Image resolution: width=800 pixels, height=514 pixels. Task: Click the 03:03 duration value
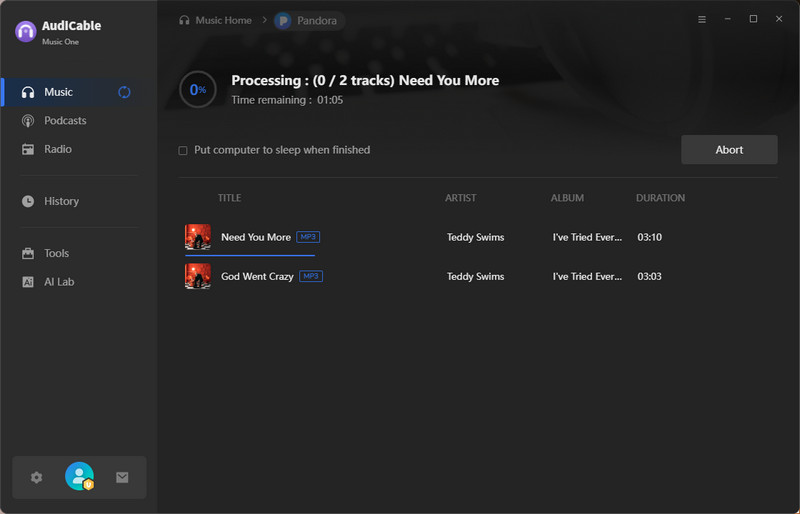pyautogui.click(x=649, y=277)
